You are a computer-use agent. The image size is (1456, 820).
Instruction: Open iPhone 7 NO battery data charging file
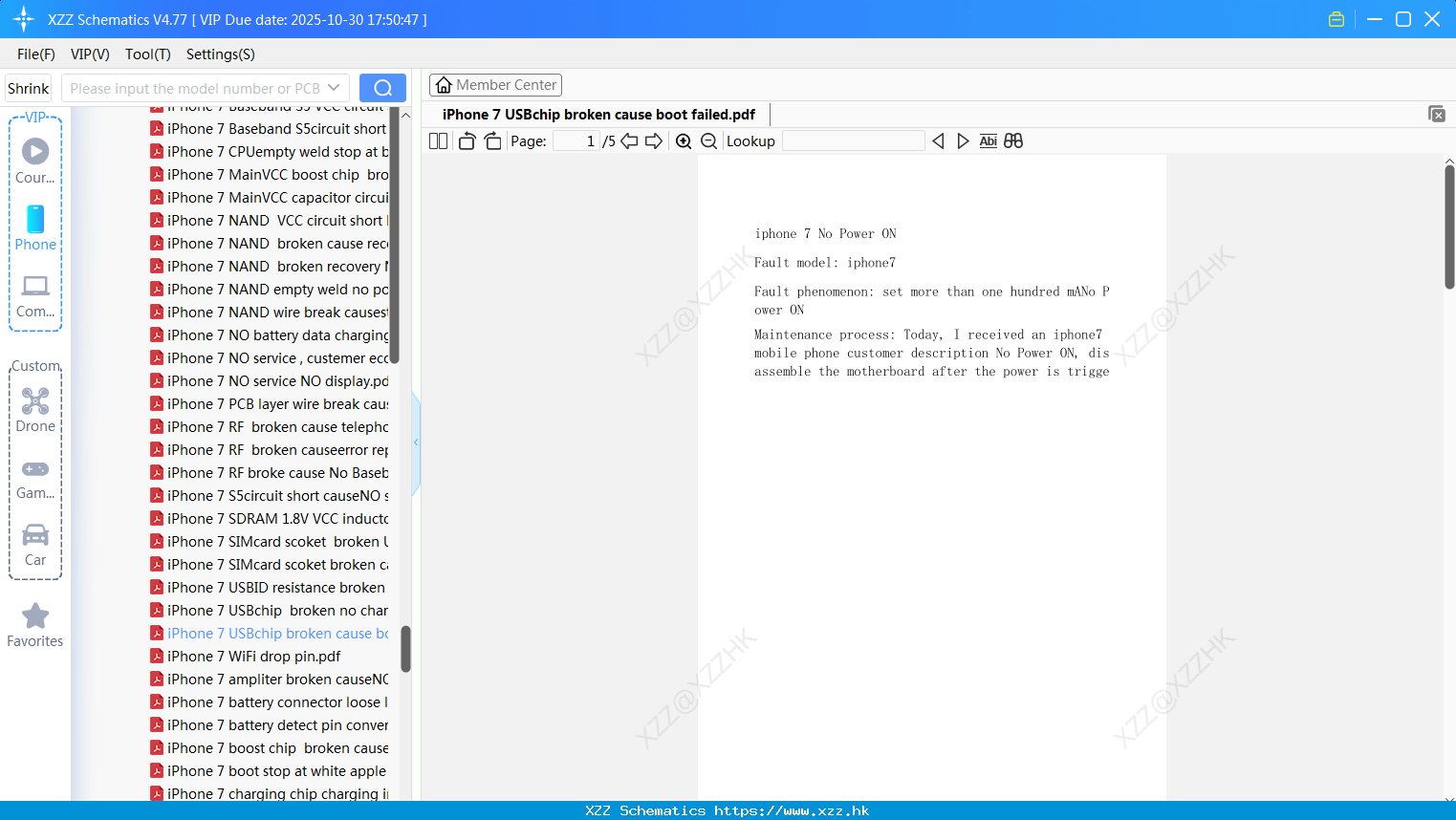coord(269,335)
